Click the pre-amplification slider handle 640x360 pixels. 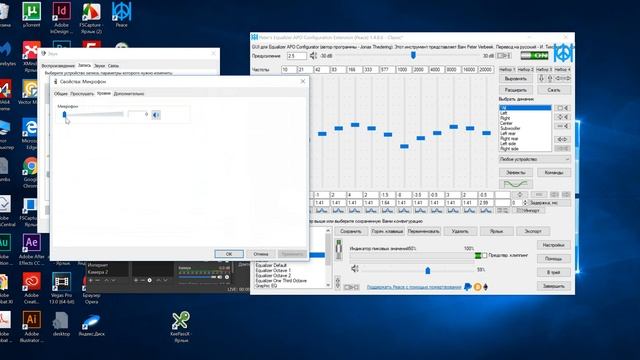tap(413, 56)
